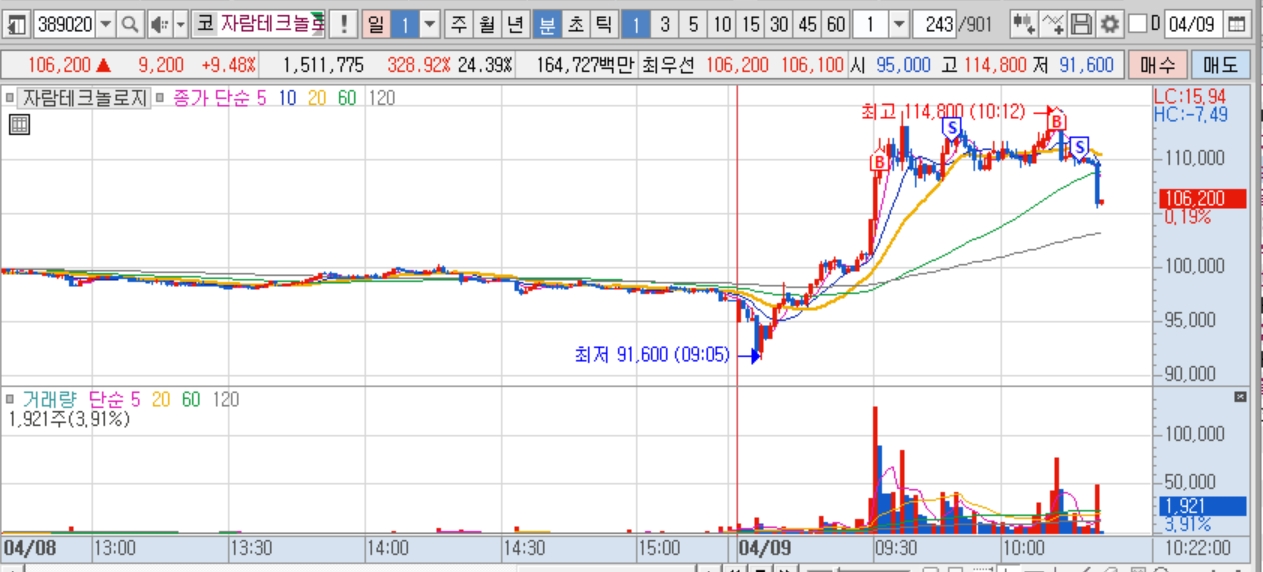Screen dimensions: 1263x572
Task: Click the 최고 114,800 (10:12) high label
Action: pyautogui.click(x=943, y=111)
